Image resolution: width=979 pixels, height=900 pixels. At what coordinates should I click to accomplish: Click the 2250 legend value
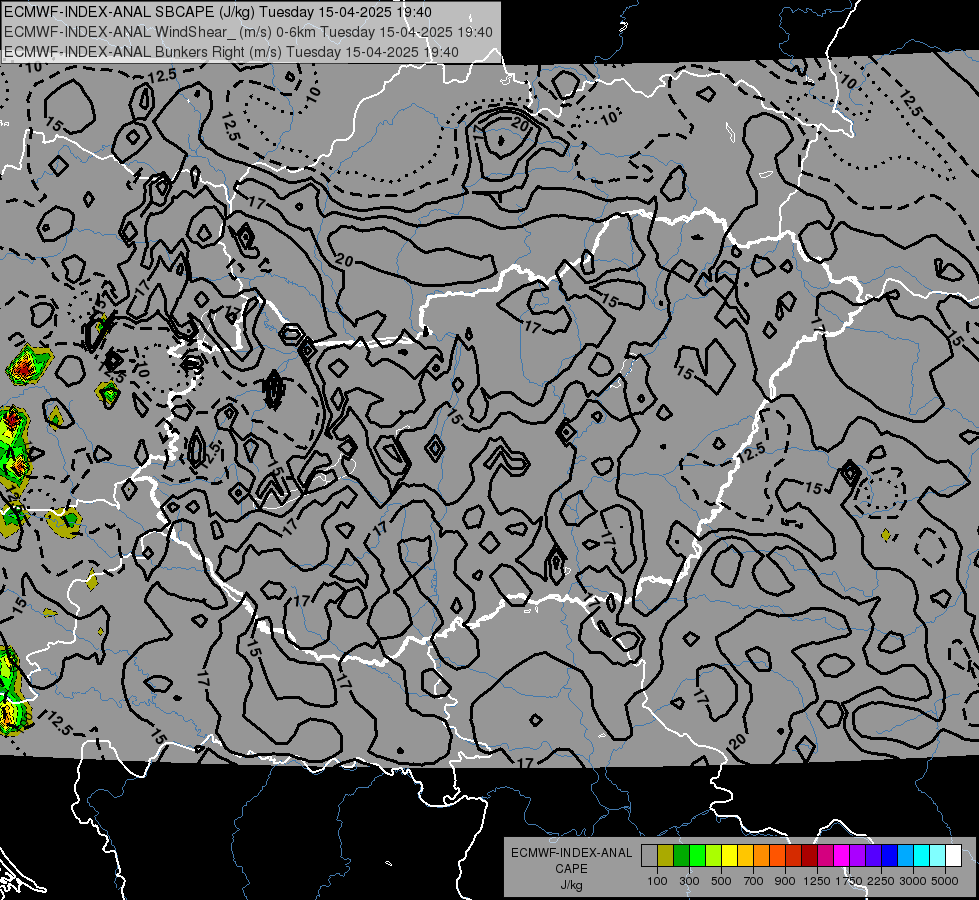[x=881, y=881]
